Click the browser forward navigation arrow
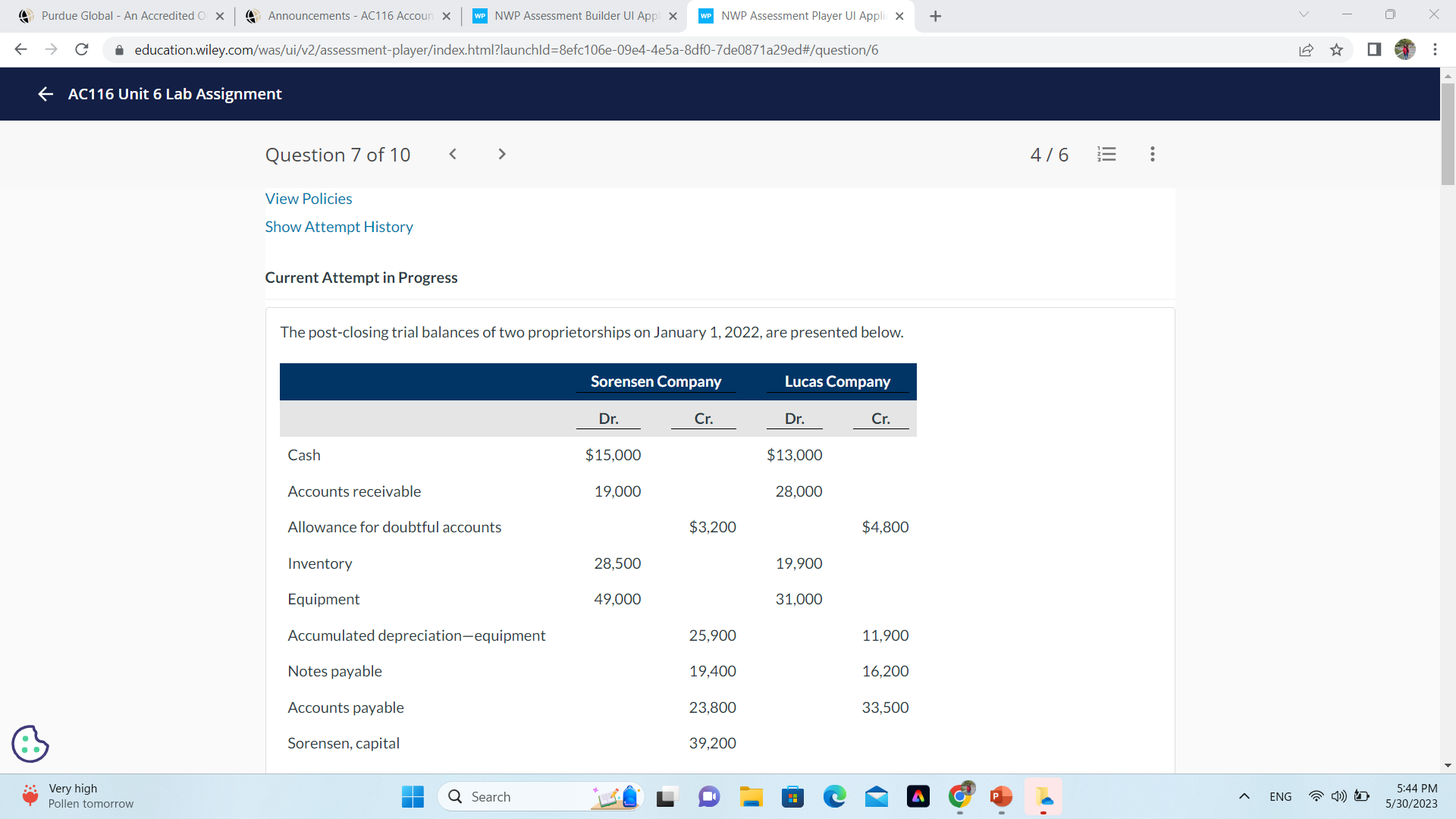 point(51,49)
